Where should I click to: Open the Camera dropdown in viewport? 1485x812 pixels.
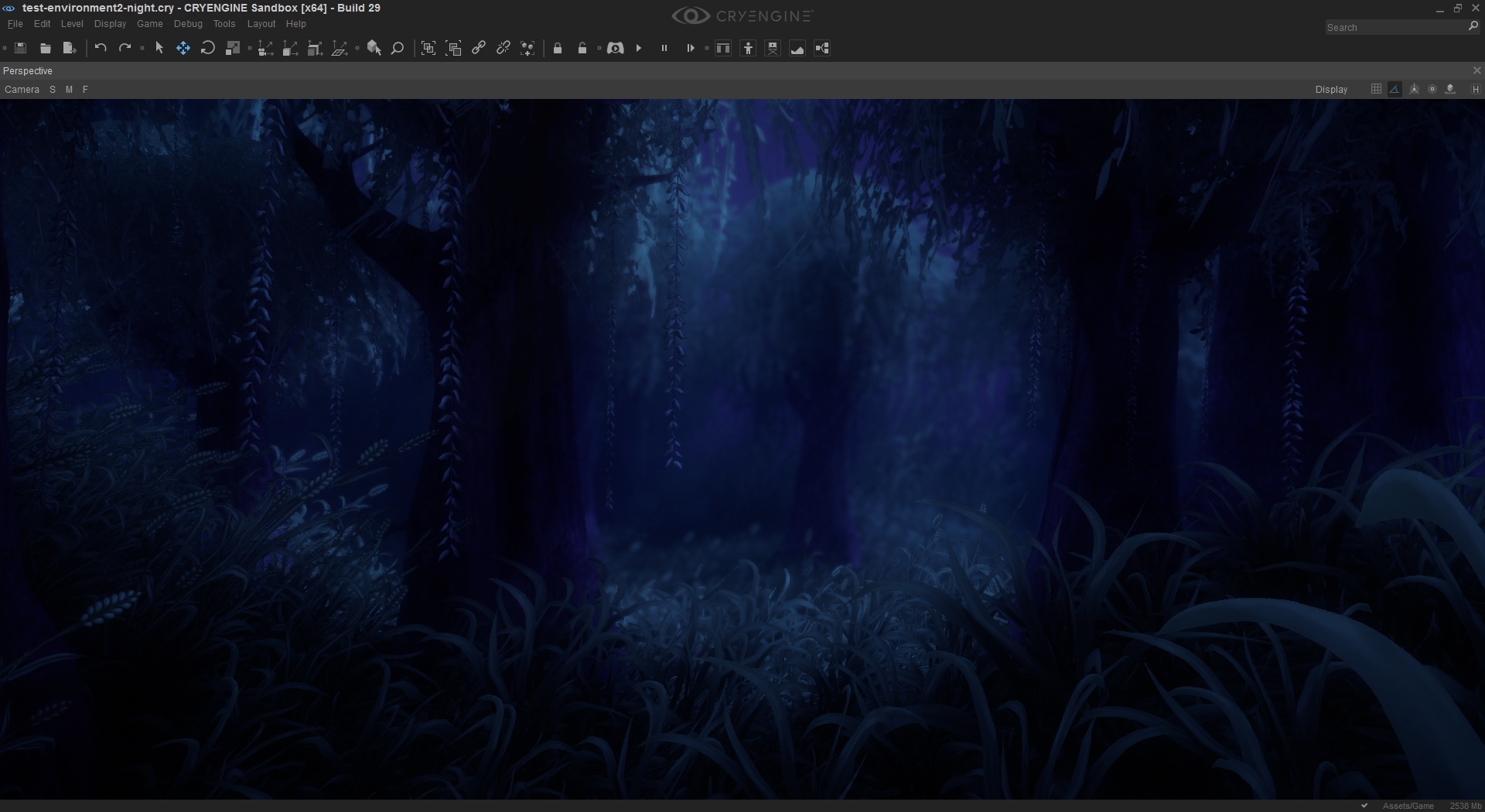point(22,90)
